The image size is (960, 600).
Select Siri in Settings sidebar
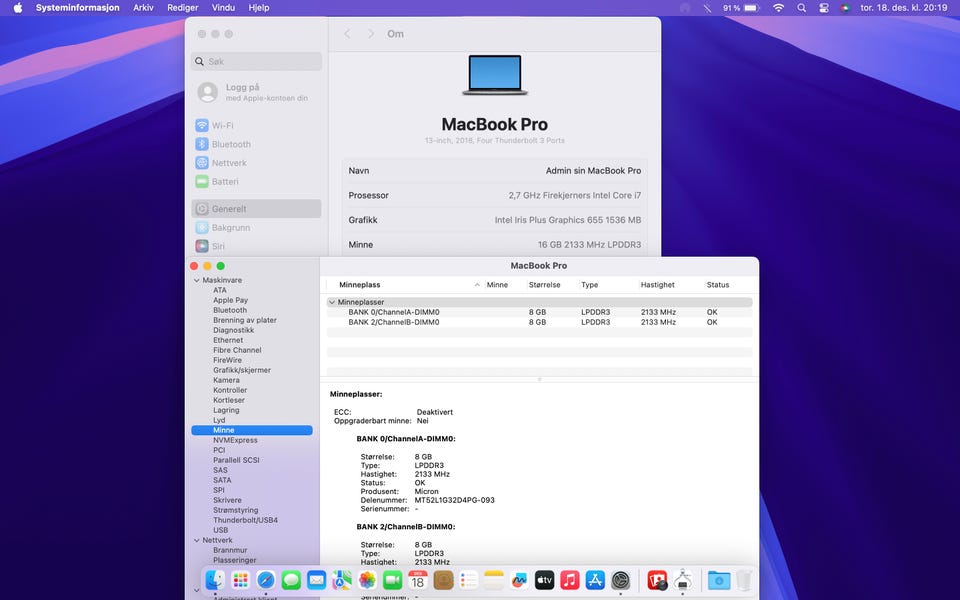(257, 246)
